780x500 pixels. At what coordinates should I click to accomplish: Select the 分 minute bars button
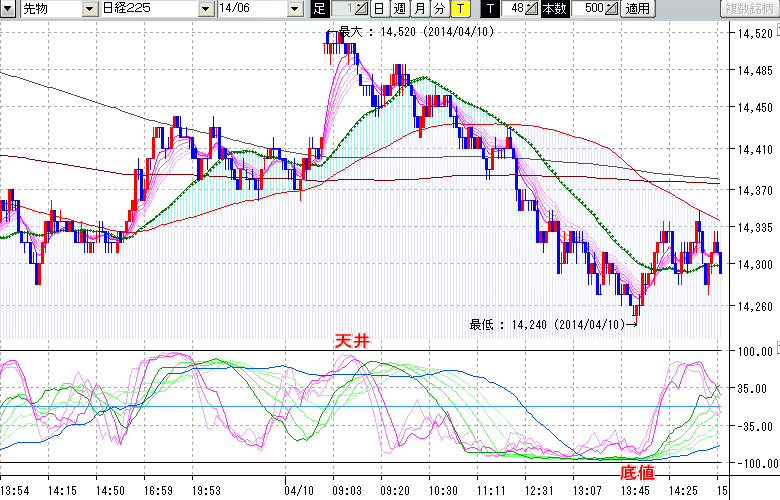[439, 9]
